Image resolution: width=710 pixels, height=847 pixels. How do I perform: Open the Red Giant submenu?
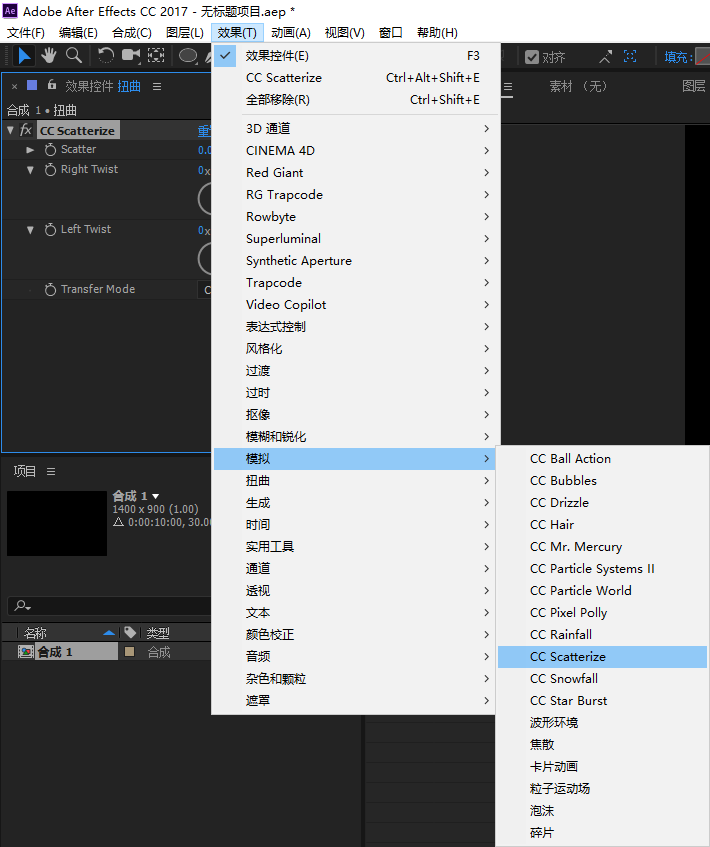coord(357,172)
